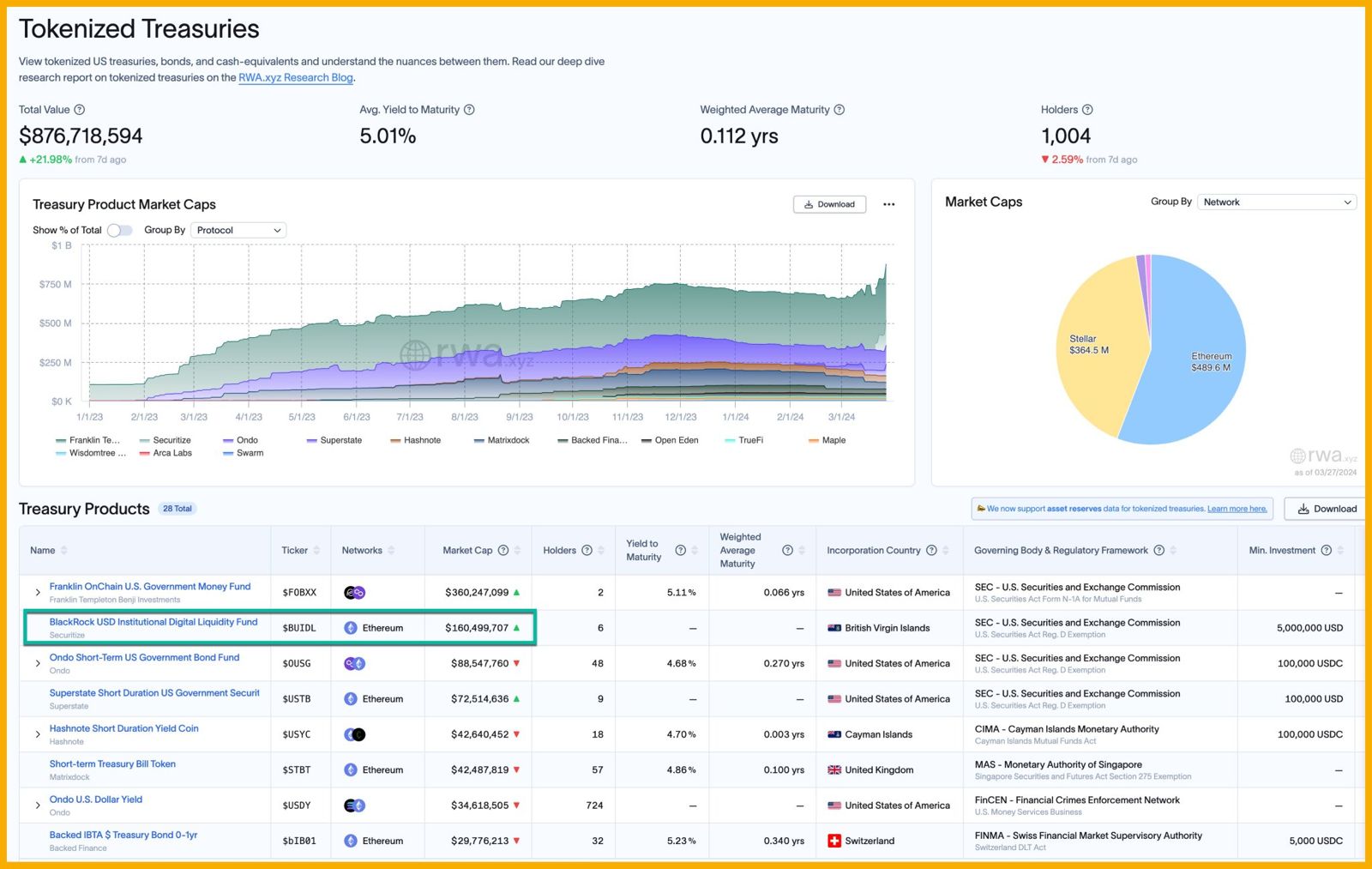This screenshot has height=869, width=1372.
Task: Toggle Maple legend series
Action: click(x=827, y=440)
